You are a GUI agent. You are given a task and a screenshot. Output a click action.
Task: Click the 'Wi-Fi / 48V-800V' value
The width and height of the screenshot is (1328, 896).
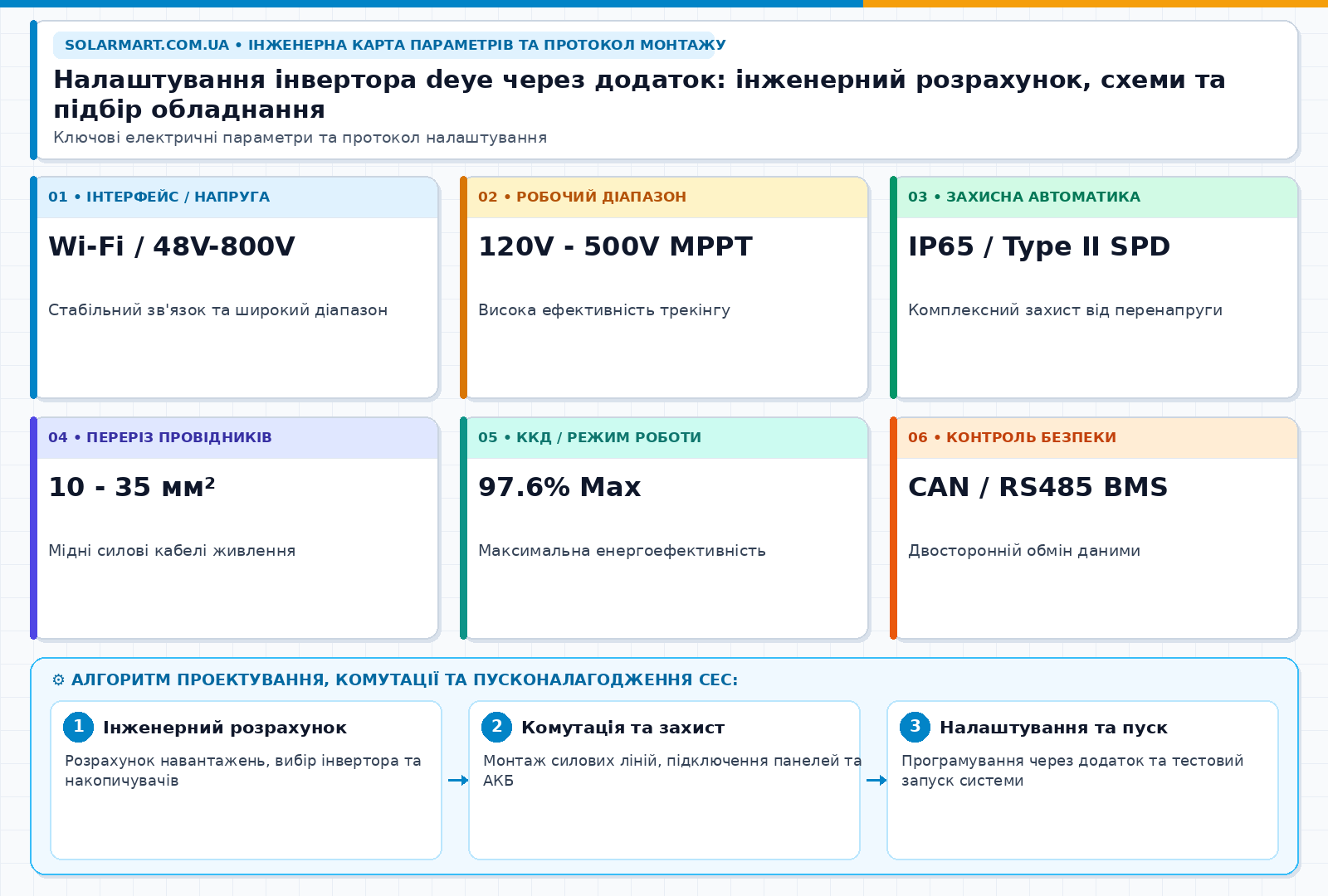pyautogui.click(x=172, y=246)
